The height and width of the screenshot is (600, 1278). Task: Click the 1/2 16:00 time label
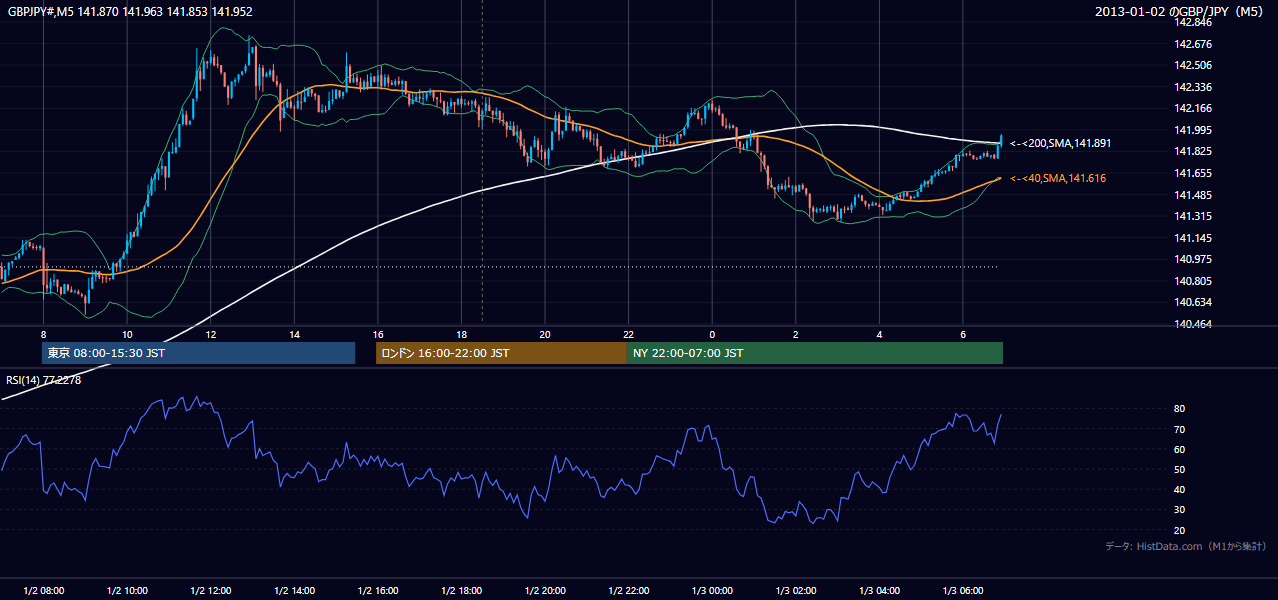click(378, 590)
